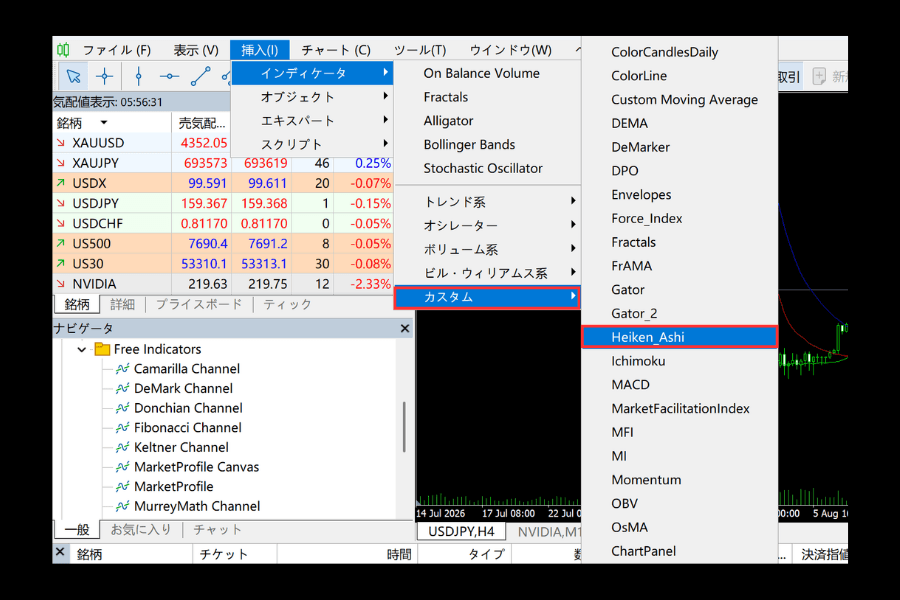The height and width of the screenshot is (600, 900).
Task: Expand the エキスパート submenu
Action: click(312, 121)
